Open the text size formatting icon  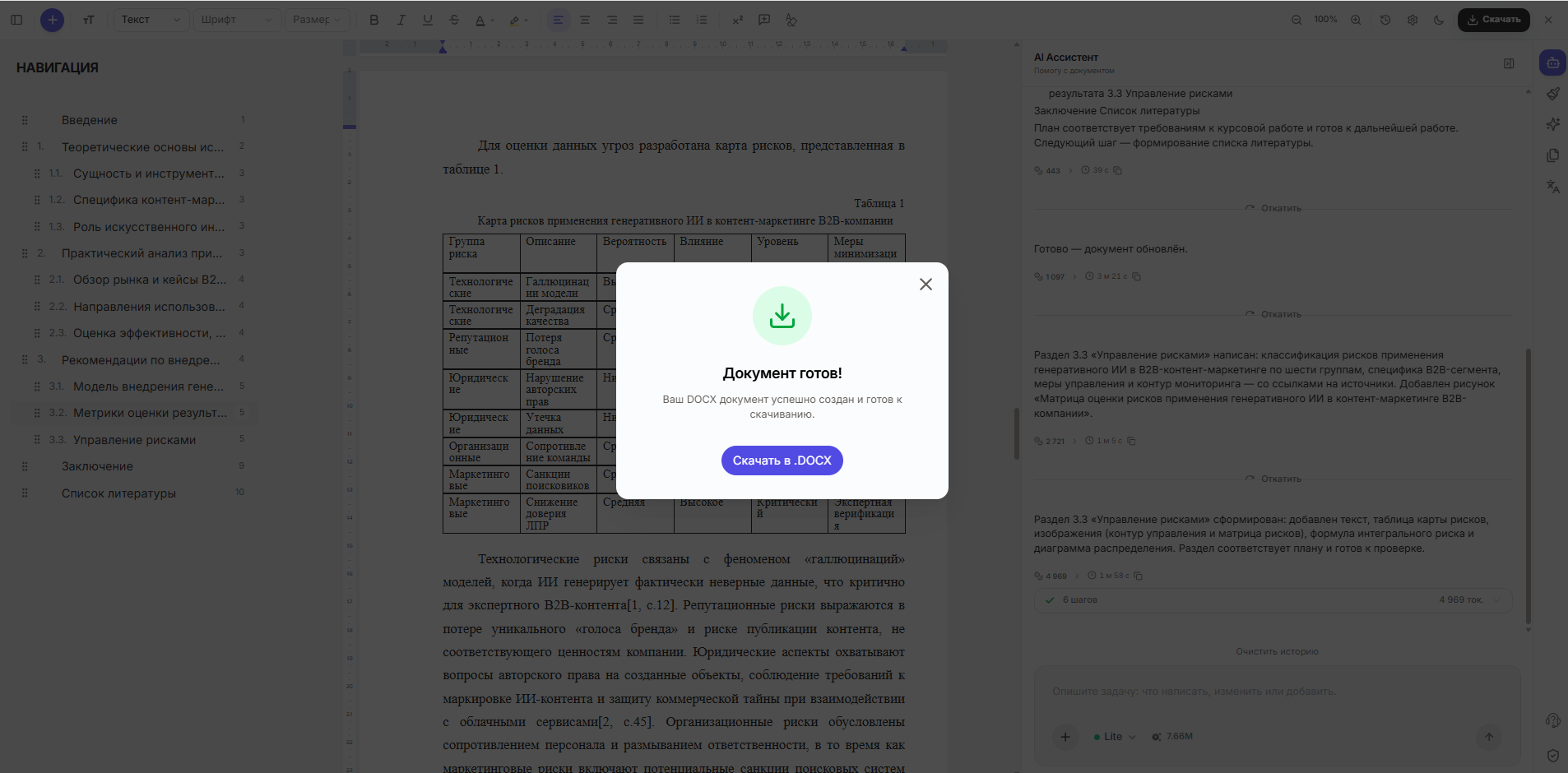tap(89, 20)
